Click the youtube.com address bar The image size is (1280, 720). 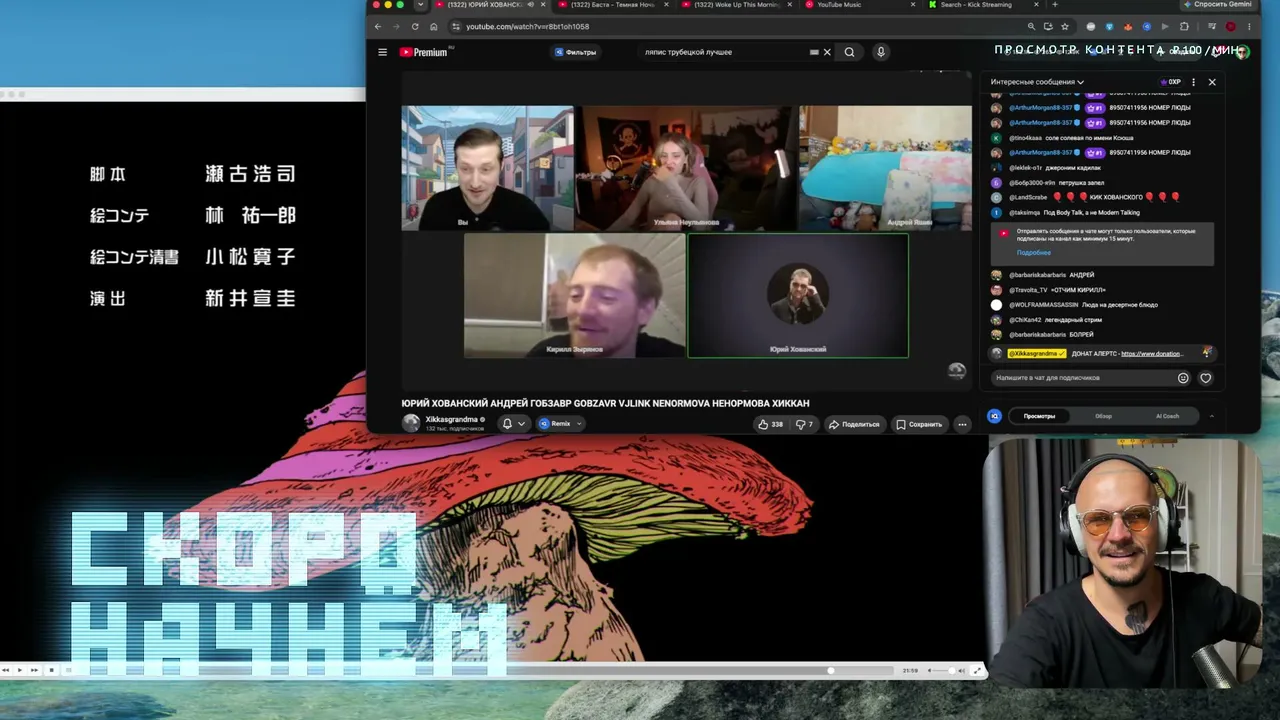pos(740,27)
